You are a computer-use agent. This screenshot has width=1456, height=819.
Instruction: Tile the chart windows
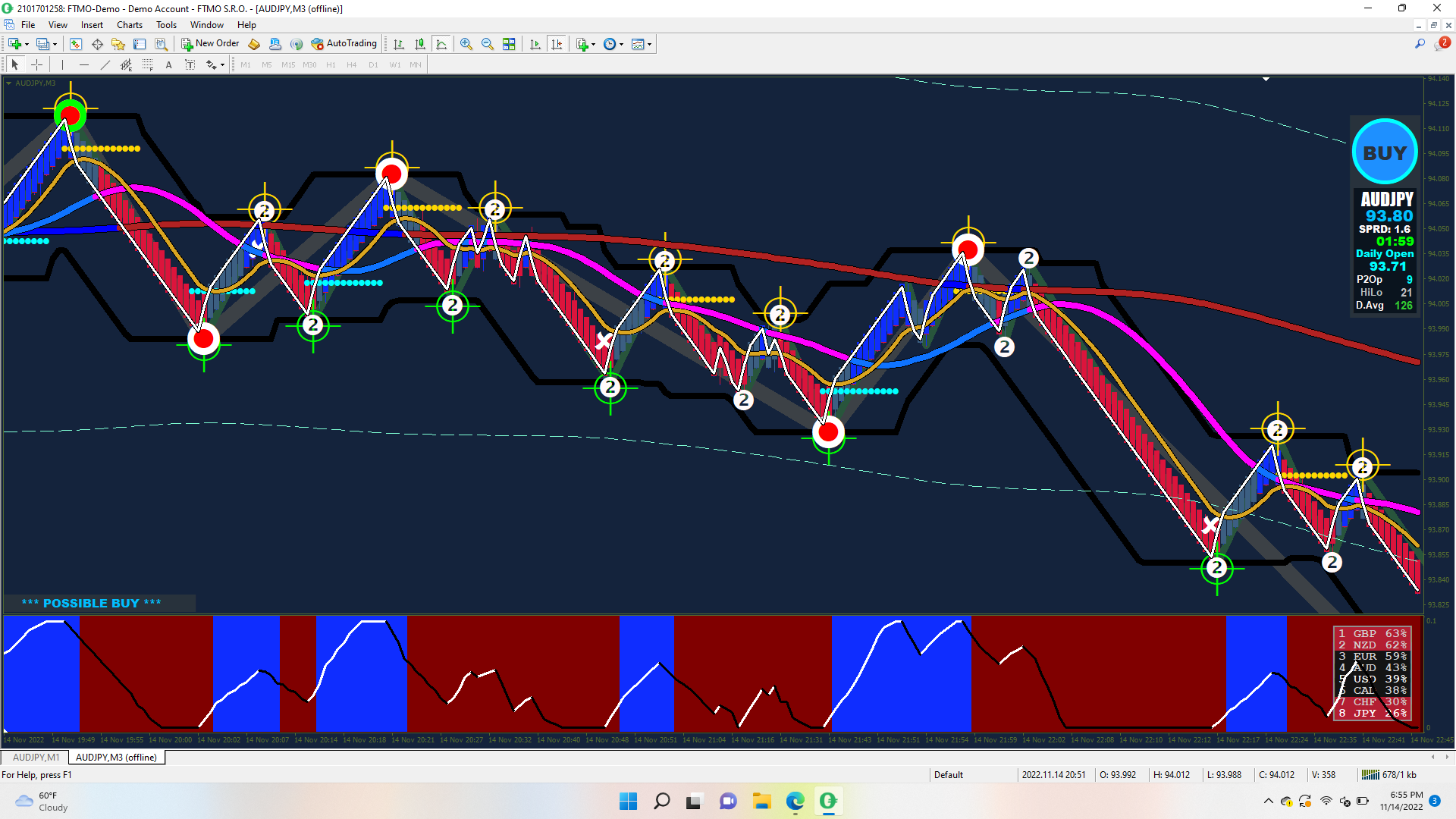tap(509, 44)
